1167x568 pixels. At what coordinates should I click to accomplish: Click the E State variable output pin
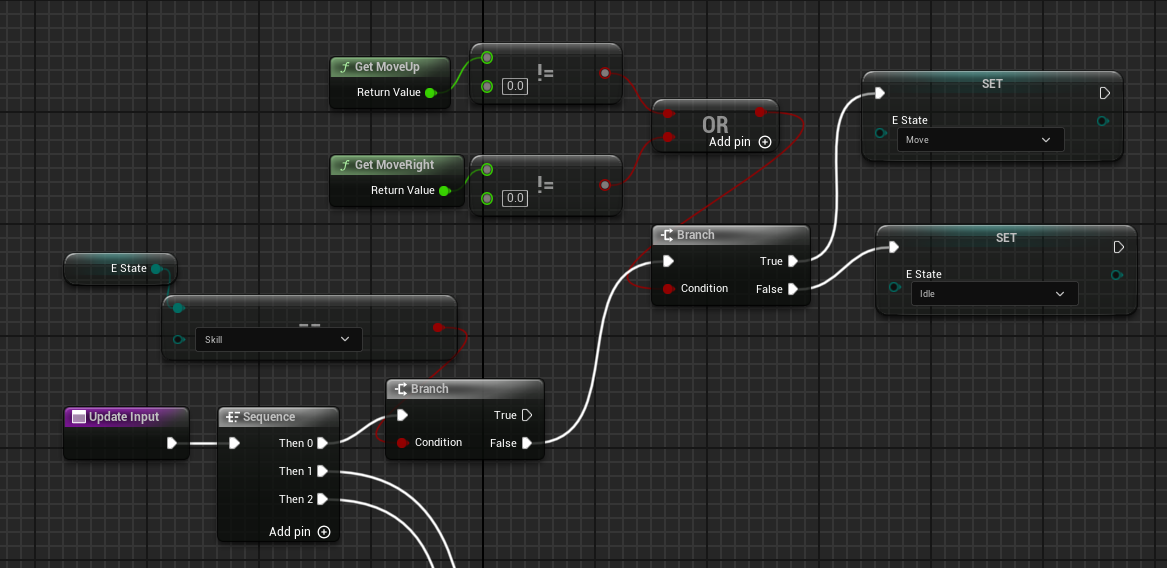click(x=156, y=269)
